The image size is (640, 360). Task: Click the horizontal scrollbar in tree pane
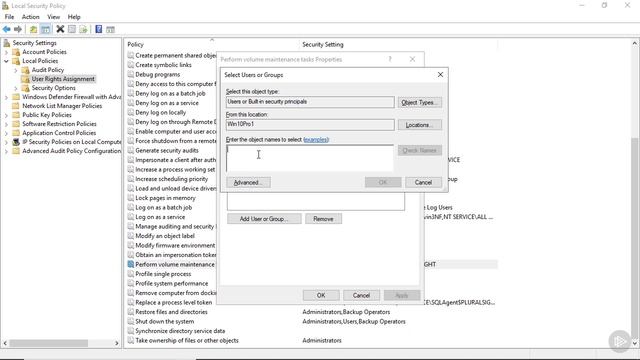pos(49,343)
